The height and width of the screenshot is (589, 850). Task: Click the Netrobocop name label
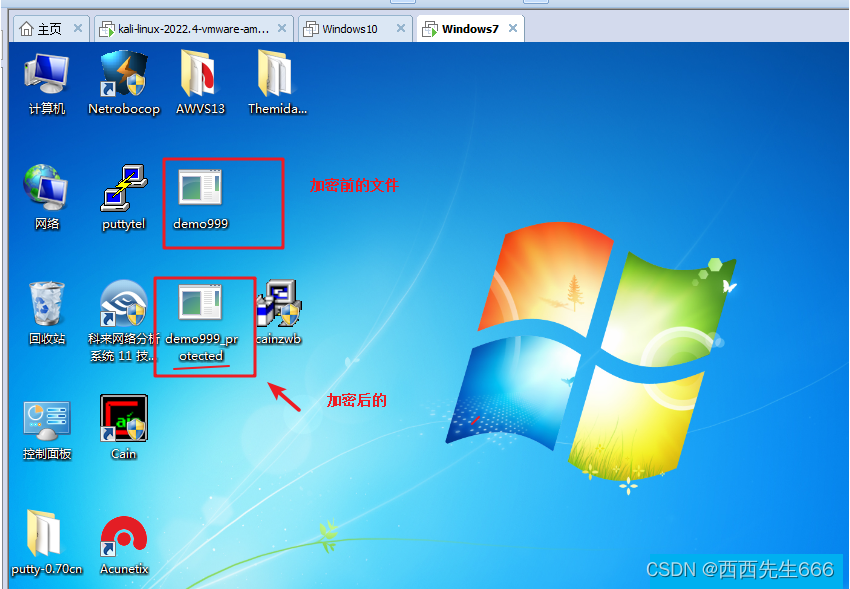124,109
